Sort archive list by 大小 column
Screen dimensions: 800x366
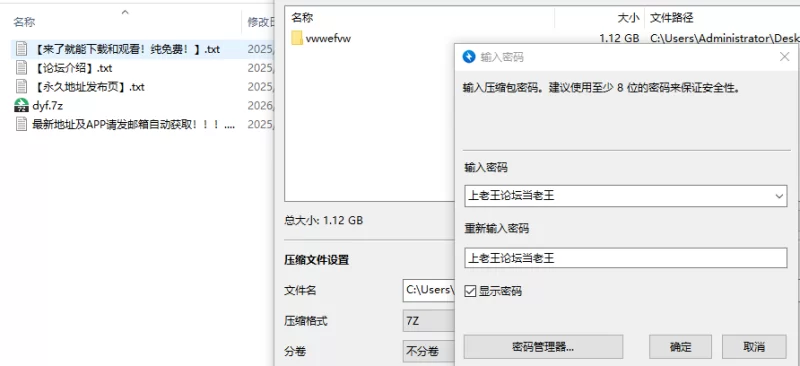click(629, 18)
